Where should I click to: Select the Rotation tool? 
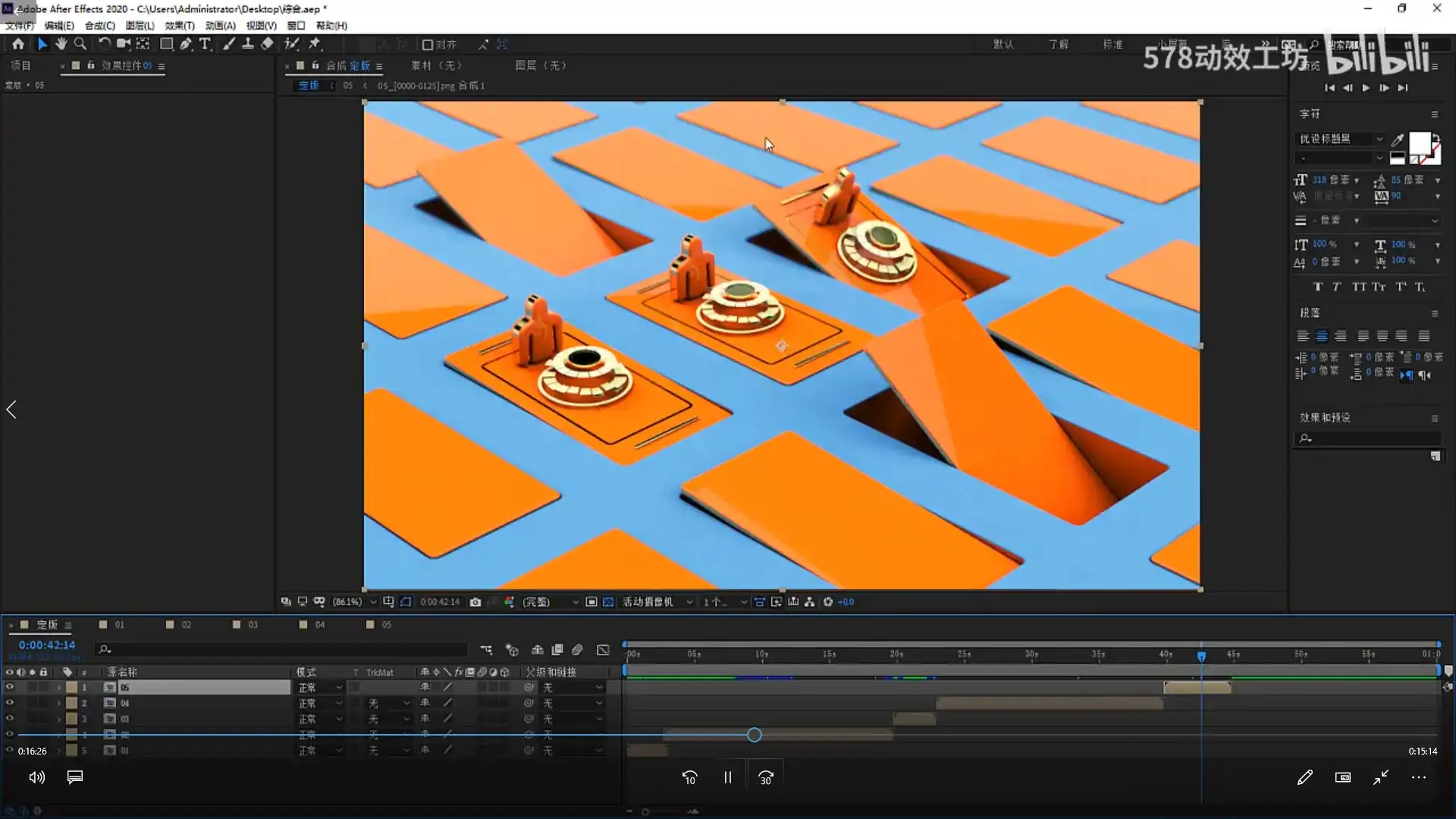tap(105, 43)
